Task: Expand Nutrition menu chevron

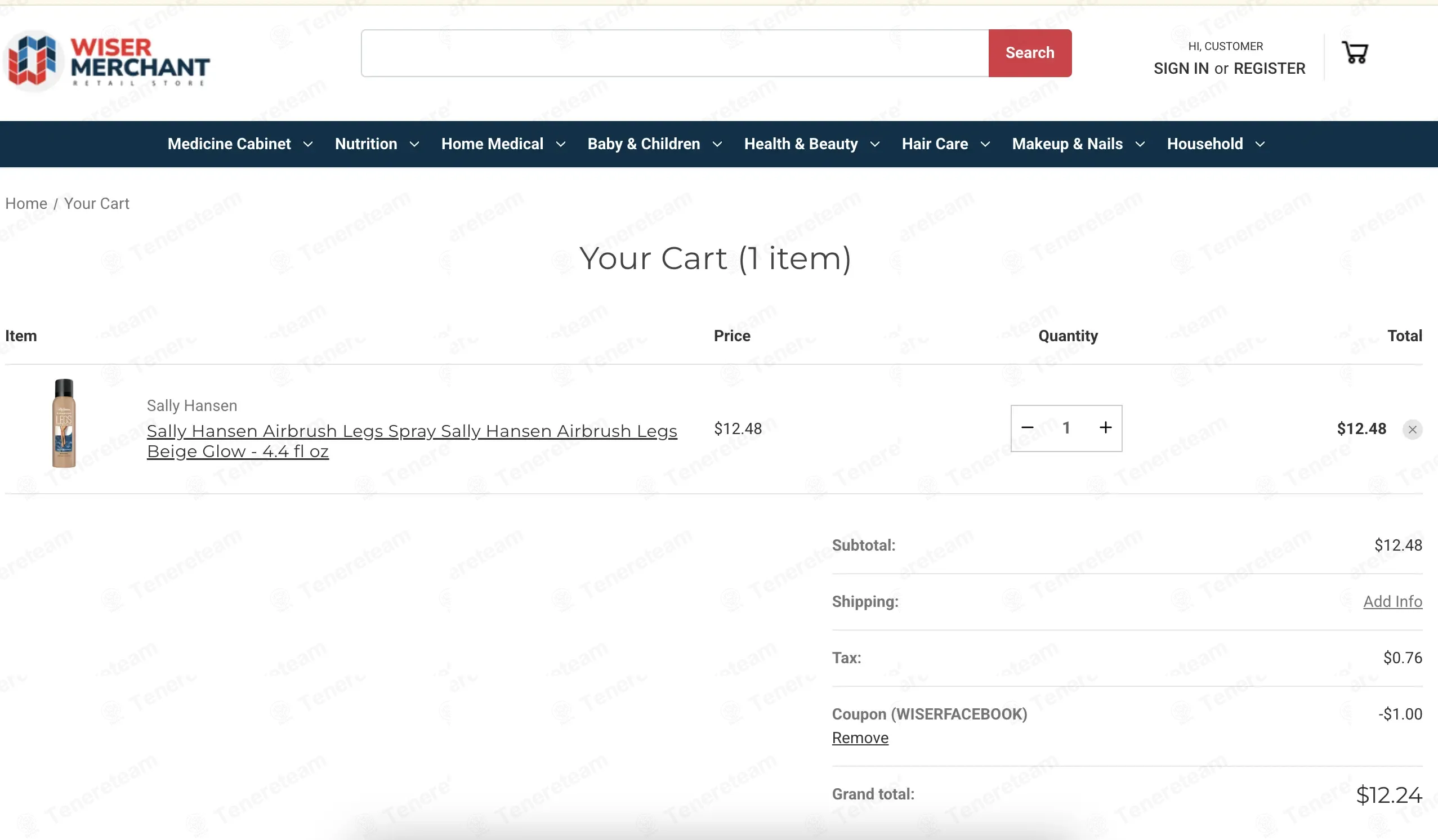Action: click(x=415, y=144)
